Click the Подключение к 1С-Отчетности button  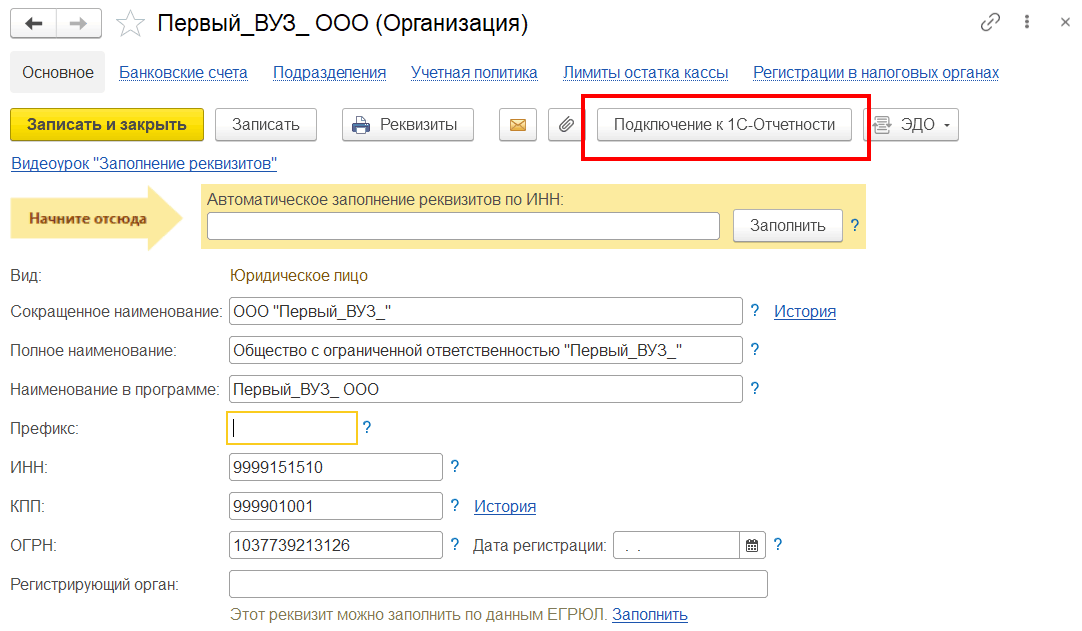pyautogui.click(x=724, y=125)
